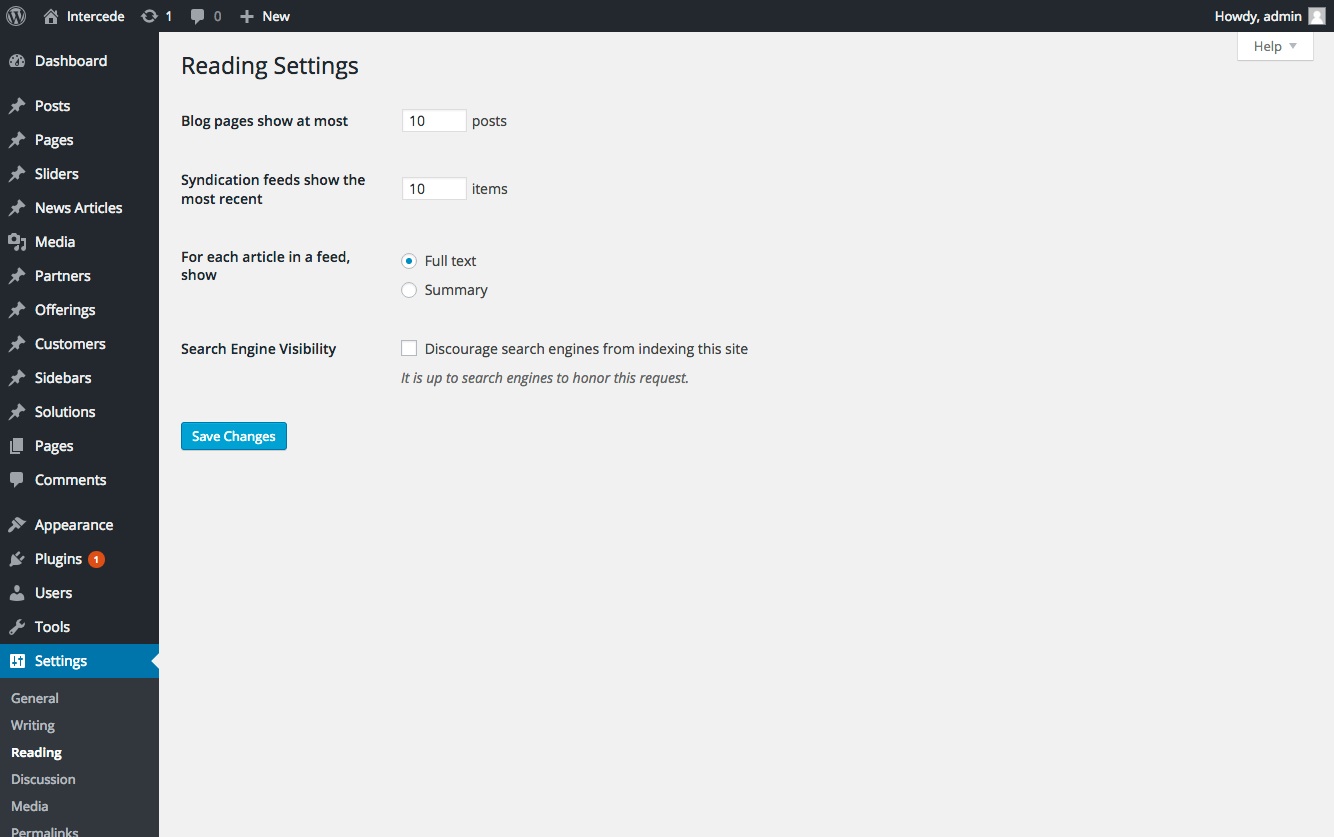Click the pin icon next to News Articles
Screen dimensions: 1334x837
coord(17,208)
